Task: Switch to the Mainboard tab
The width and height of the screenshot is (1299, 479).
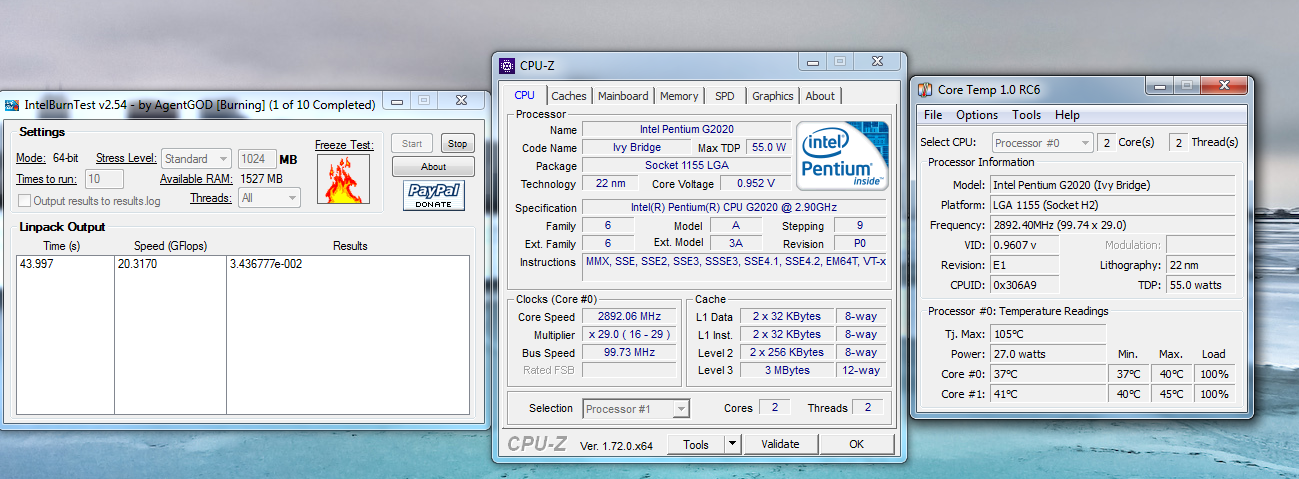Action: pos(623,96)
